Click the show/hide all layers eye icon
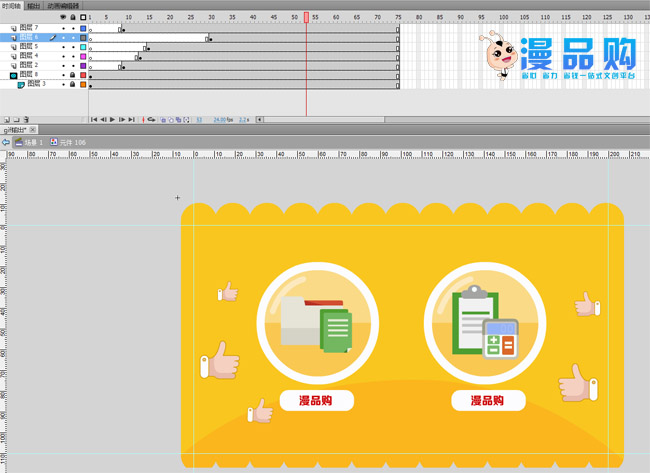The image size is (650, 473). (63, 17)
